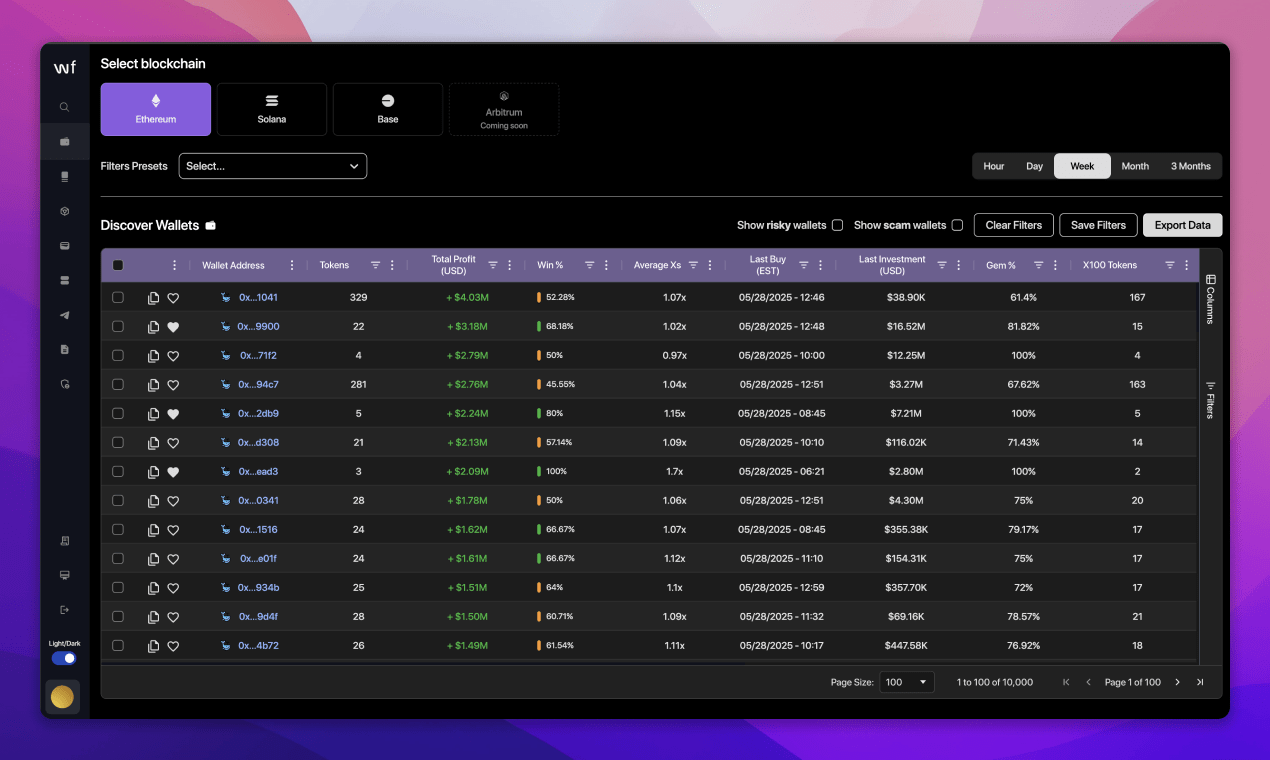The image size is (1270, 760).
Task: Favorite wallet 0x...1041 with heart icon
Action: point(173,298)
